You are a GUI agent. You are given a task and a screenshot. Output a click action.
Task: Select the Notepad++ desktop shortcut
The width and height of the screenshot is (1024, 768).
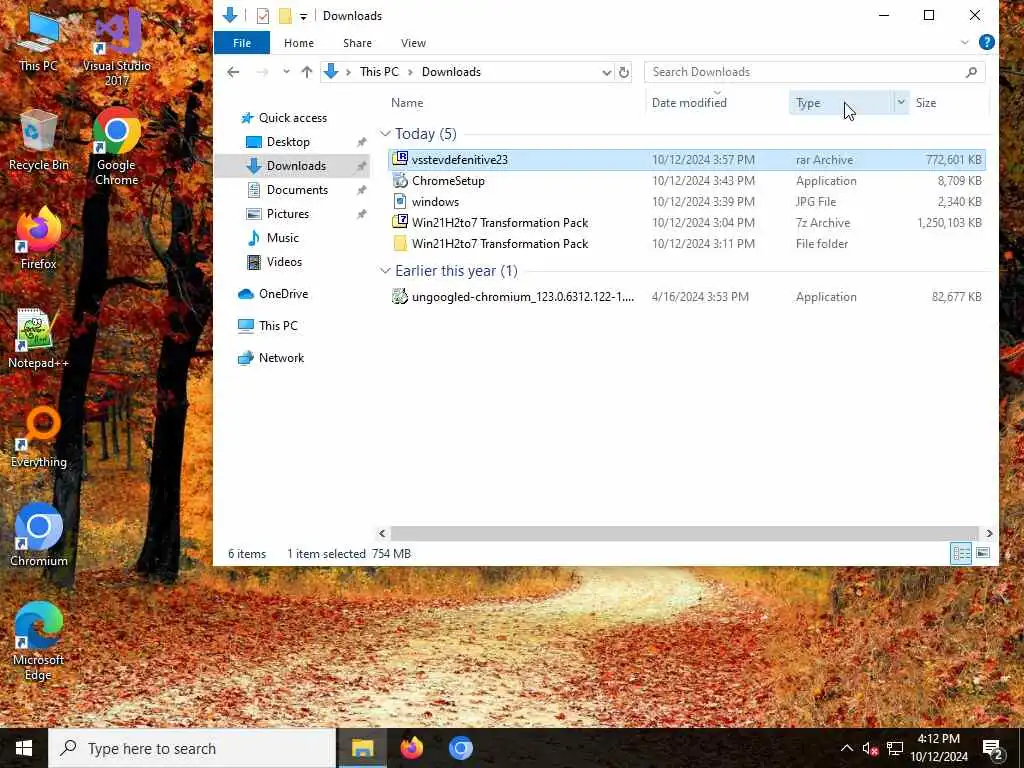point(39,338)
